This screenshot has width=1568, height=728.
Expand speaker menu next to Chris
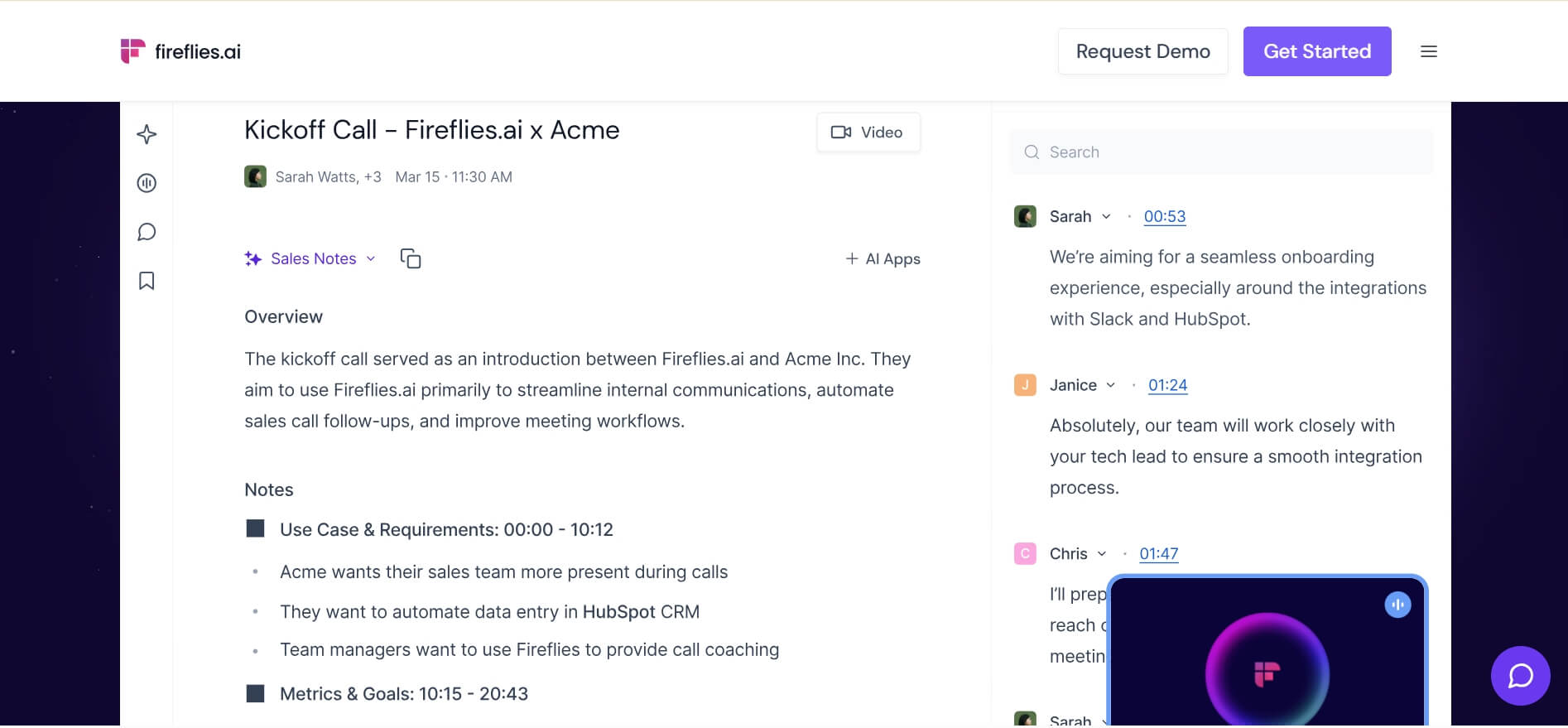tap(1102, 553)
